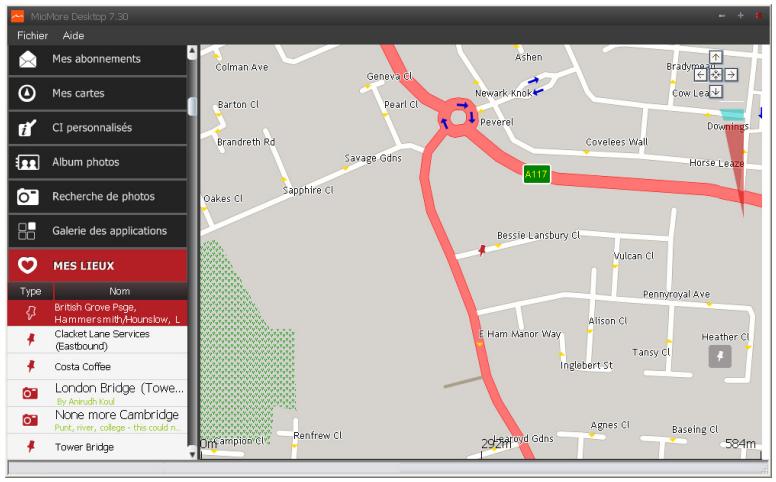Viewport: 776px width, 482px height.
Task: Pan map down with the down arrow
Action: point(716,92)
